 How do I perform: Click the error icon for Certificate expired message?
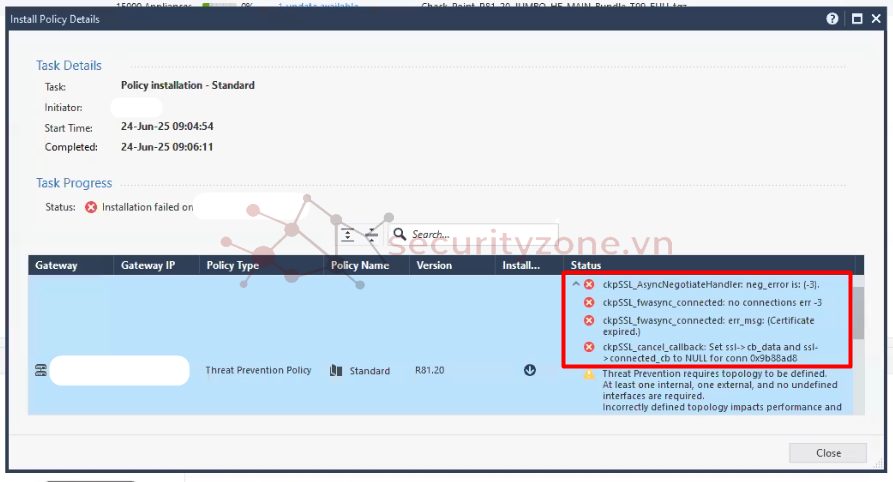tap(589, 321)
